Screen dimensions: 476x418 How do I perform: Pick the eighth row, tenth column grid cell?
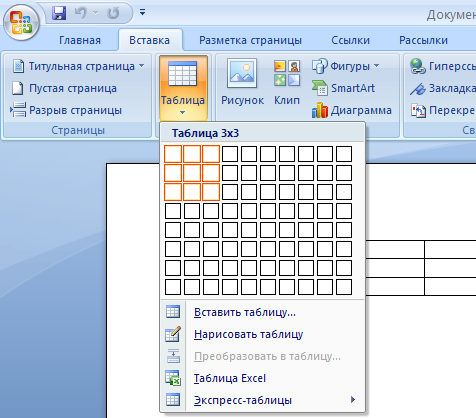pyautogui.click(x=344, y=287)
